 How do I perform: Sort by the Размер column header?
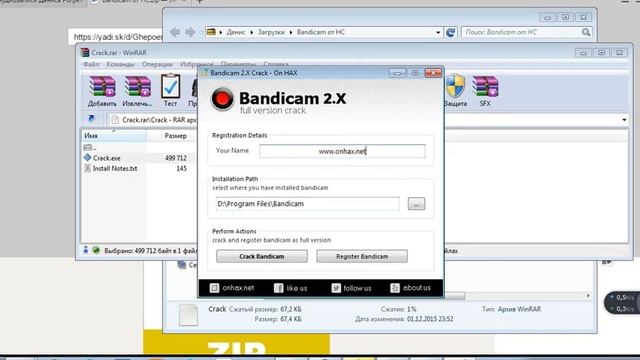(x=171, y=136)
